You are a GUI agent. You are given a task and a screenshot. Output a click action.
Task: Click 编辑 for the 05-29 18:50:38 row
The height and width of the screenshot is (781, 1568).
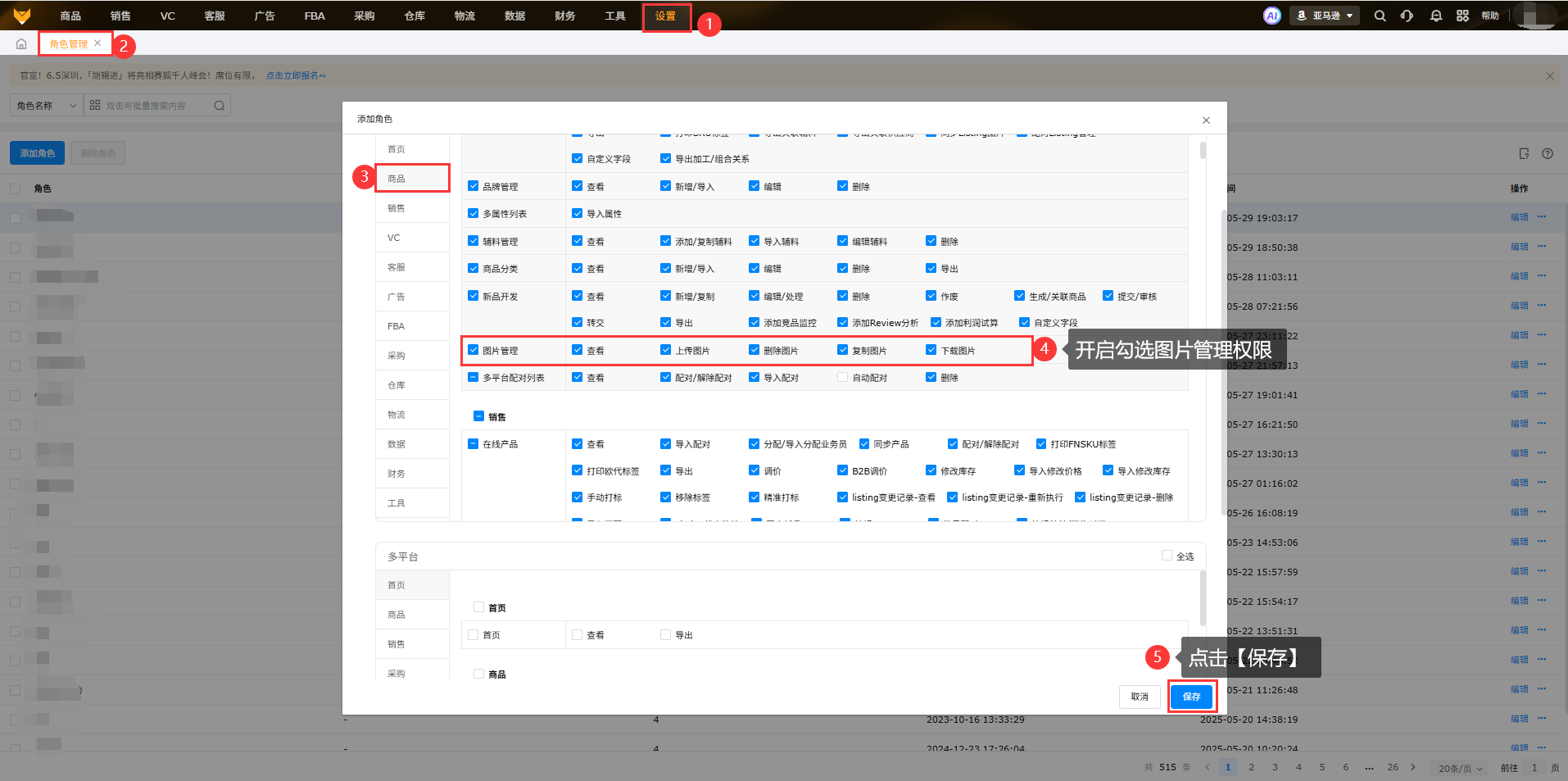tap(1519, 247)
